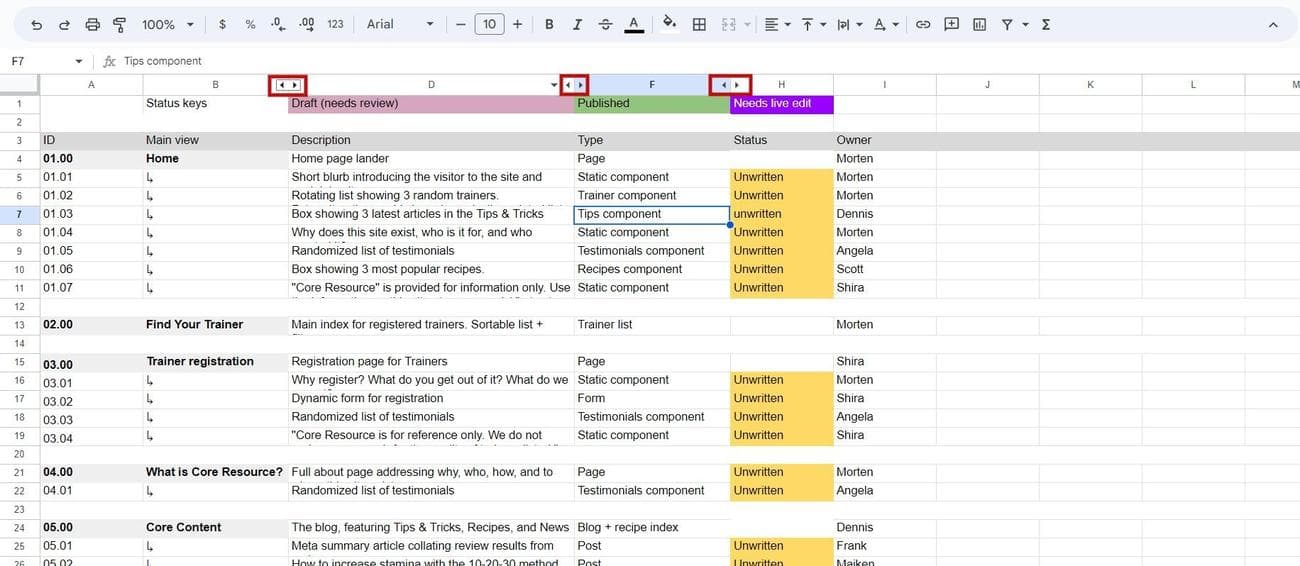This screenshot has height=566, width=1300.
Task: Click the Insert link icon
Action: pos(923,24)
